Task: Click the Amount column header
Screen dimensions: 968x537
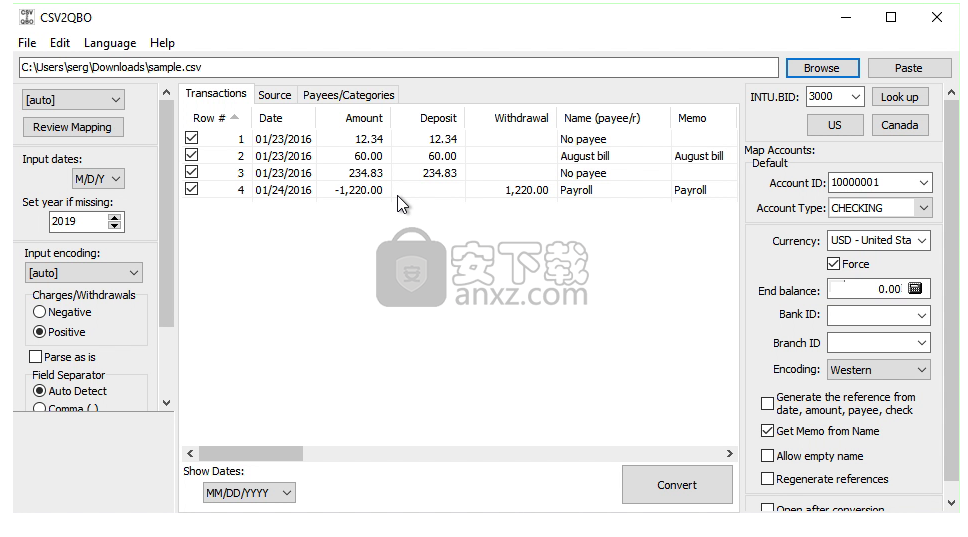Action: pos(353,118)
